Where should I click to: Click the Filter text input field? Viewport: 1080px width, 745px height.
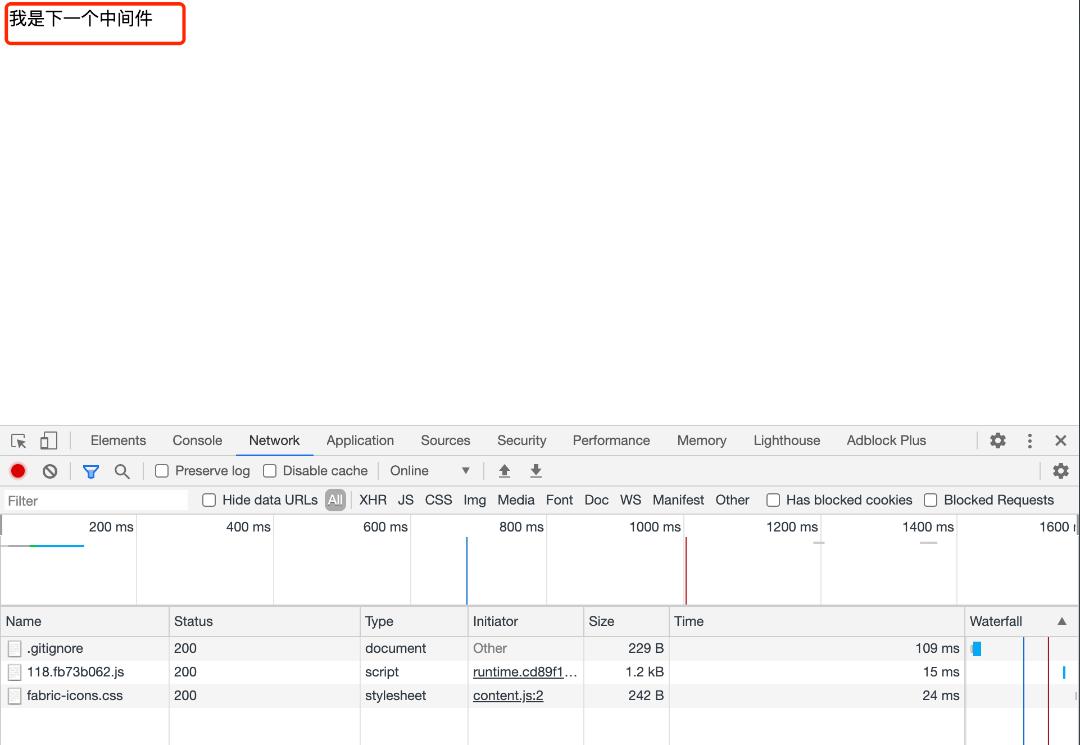pyautogui.click(x=95, y=501)
